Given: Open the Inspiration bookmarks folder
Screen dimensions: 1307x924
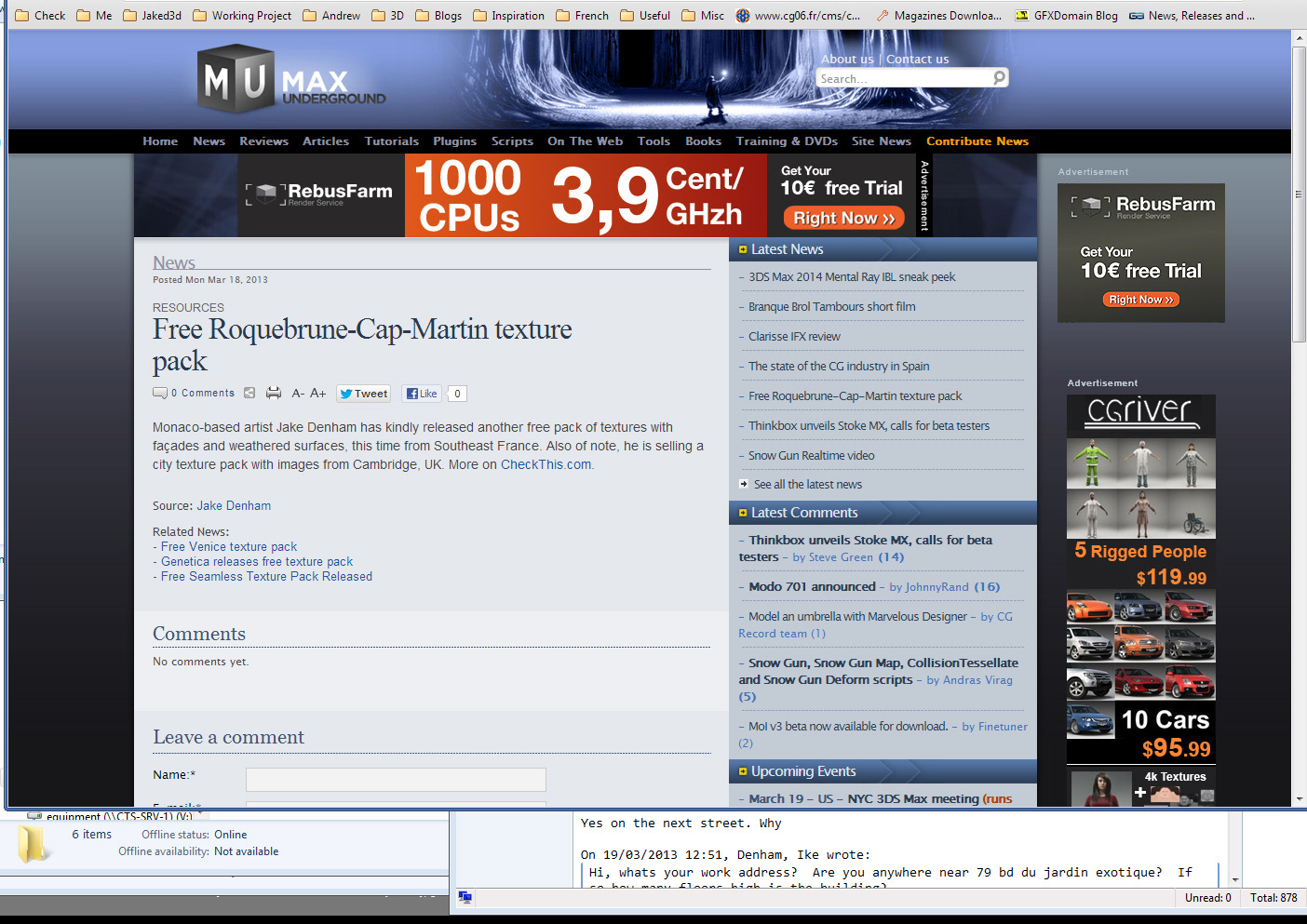Looking at the screenshot, I should (x=508, y=15).
